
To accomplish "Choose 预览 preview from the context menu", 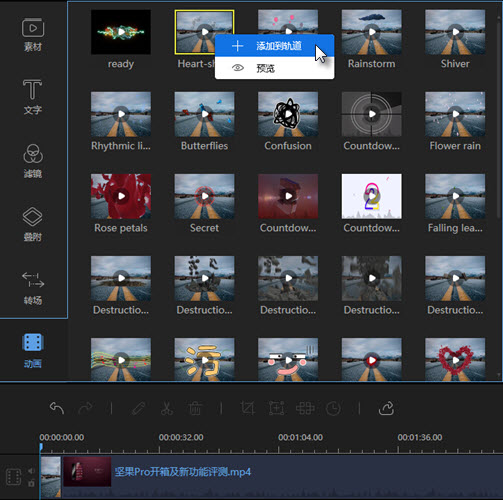I will (x=274, y=68).
